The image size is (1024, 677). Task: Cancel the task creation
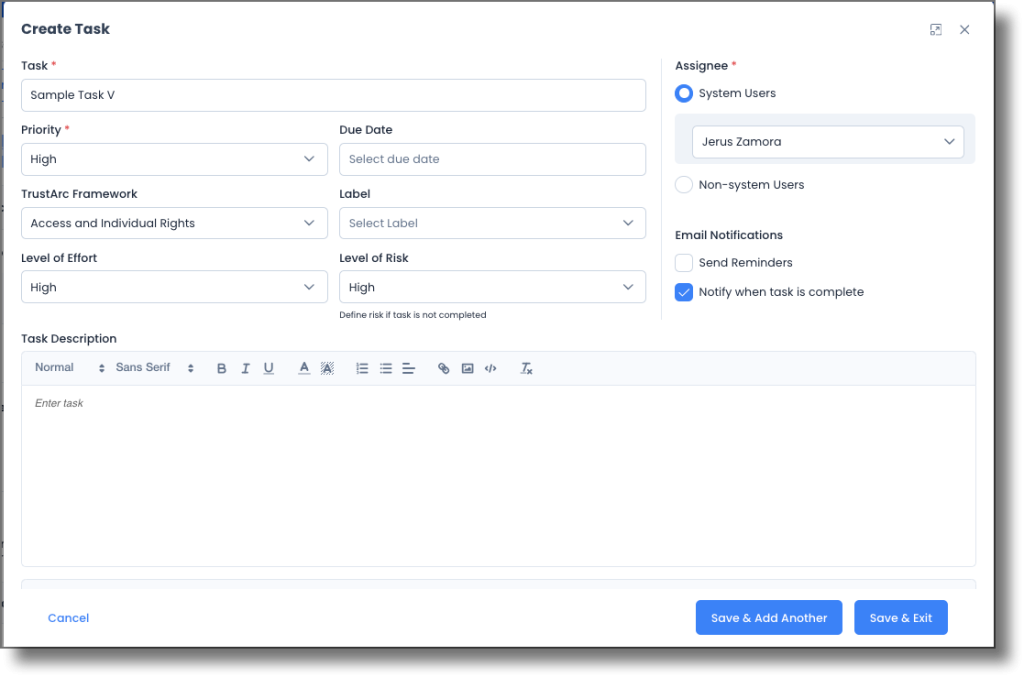(x=68, y=617)
